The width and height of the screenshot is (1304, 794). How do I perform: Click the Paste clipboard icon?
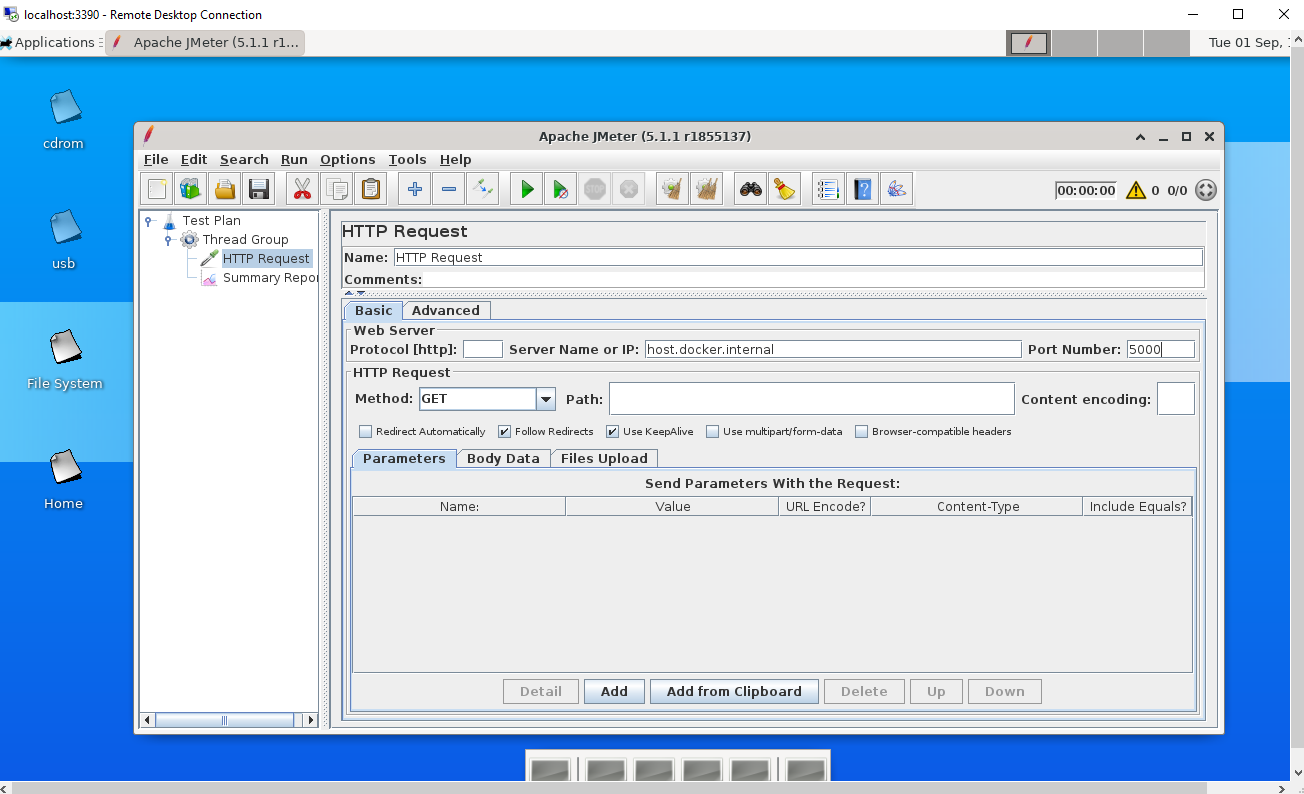371,189
